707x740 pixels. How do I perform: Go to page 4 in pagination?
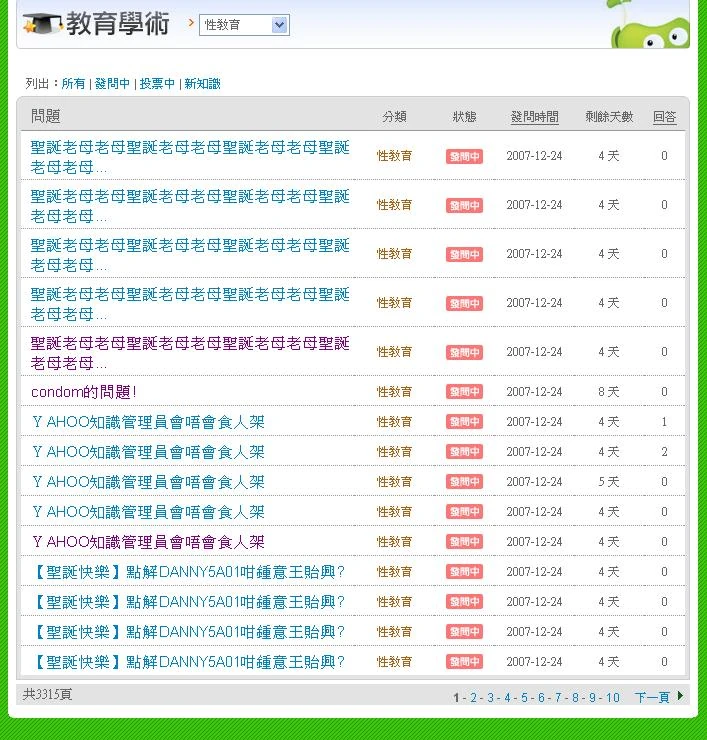click(507, 698)
